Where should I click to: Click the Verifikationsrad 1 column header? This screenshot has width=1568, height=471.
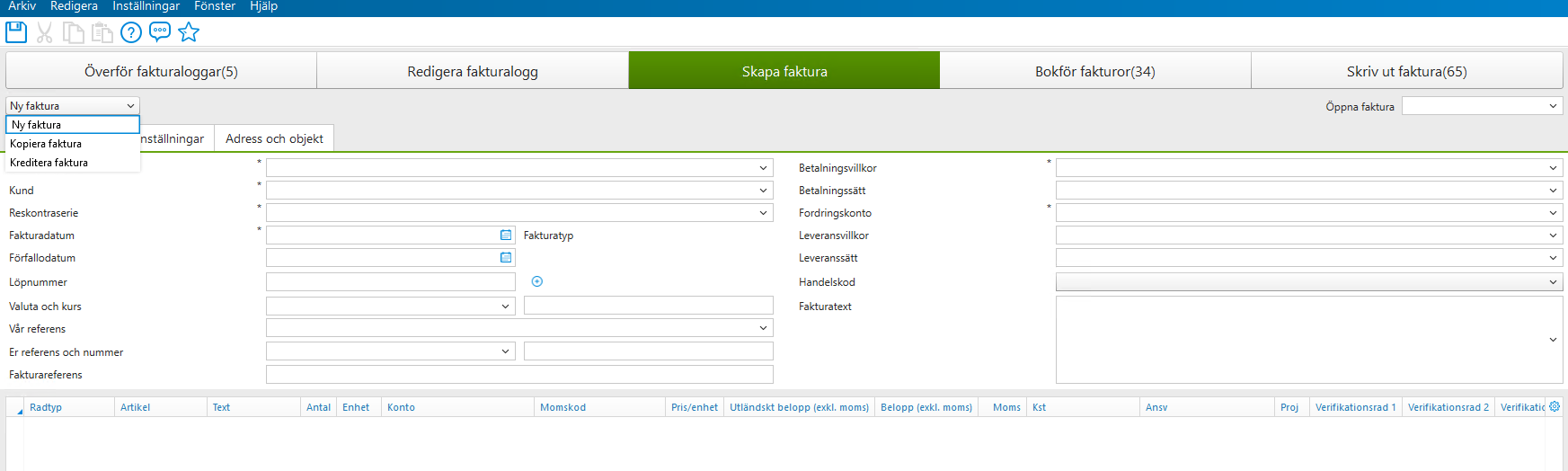coord(1356,407)
